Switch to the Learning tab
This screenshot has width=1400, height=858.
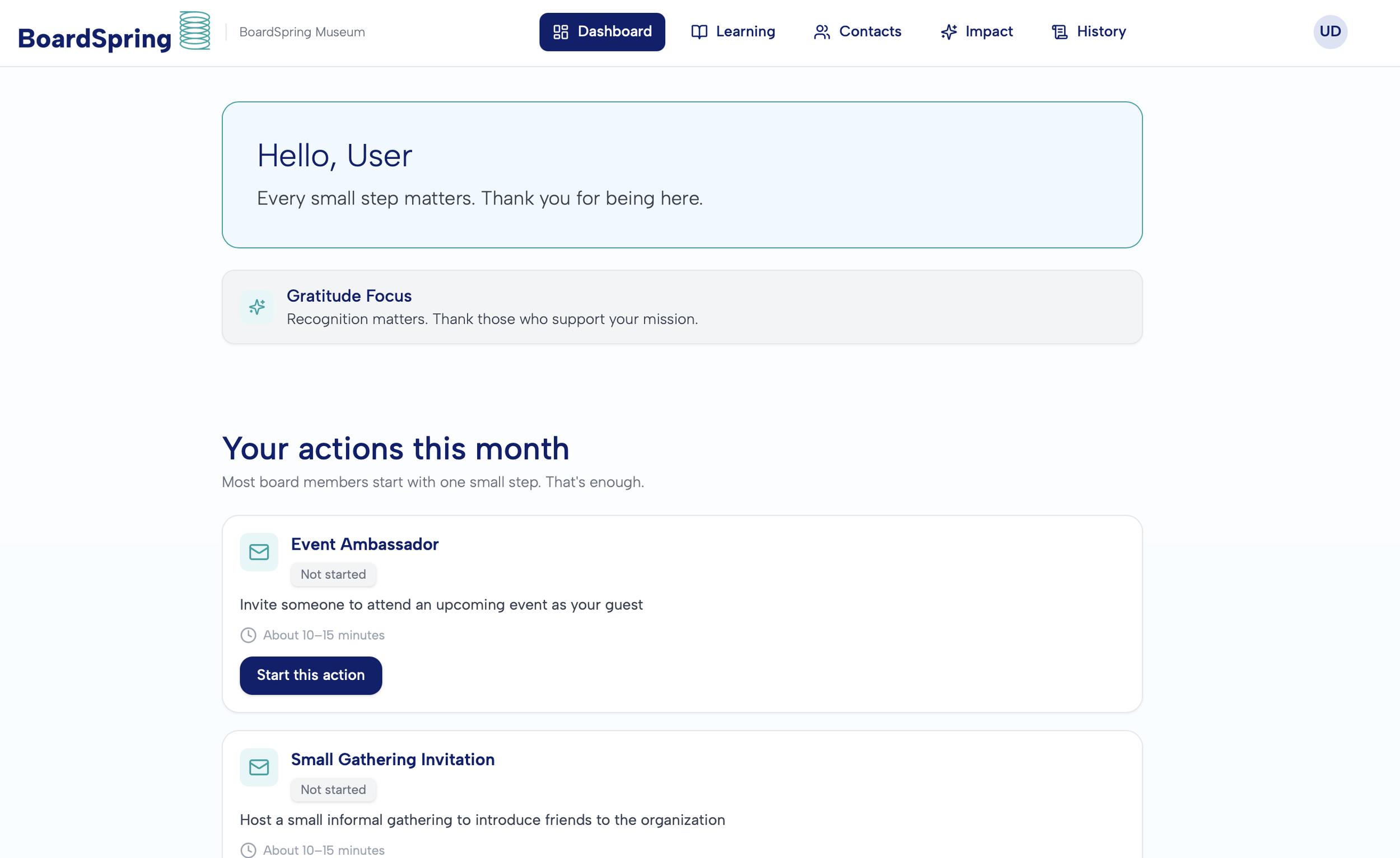(x=733, y=32)
